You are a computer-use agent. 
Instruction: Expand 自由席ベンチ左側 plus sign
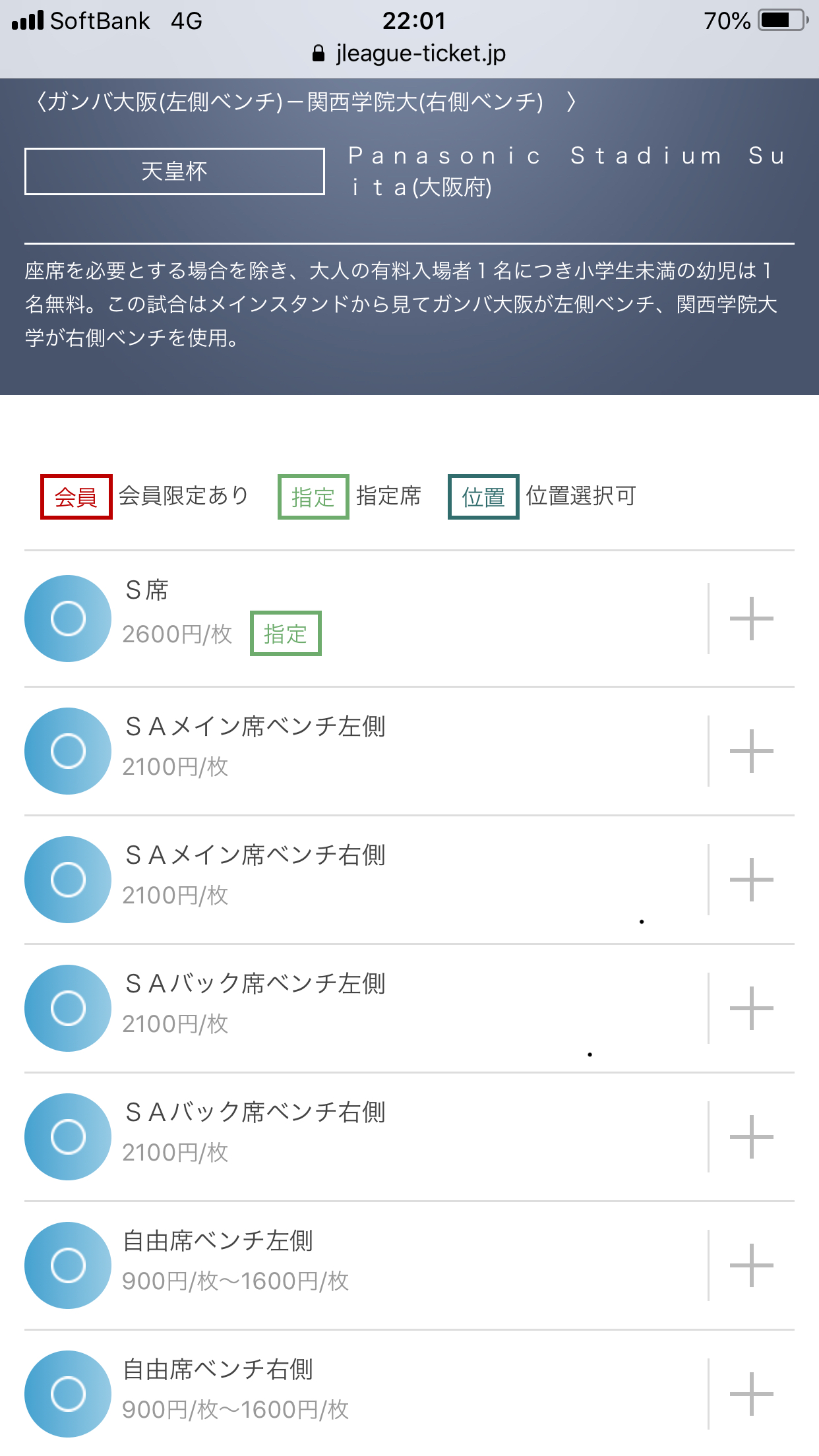(751, 1265)
